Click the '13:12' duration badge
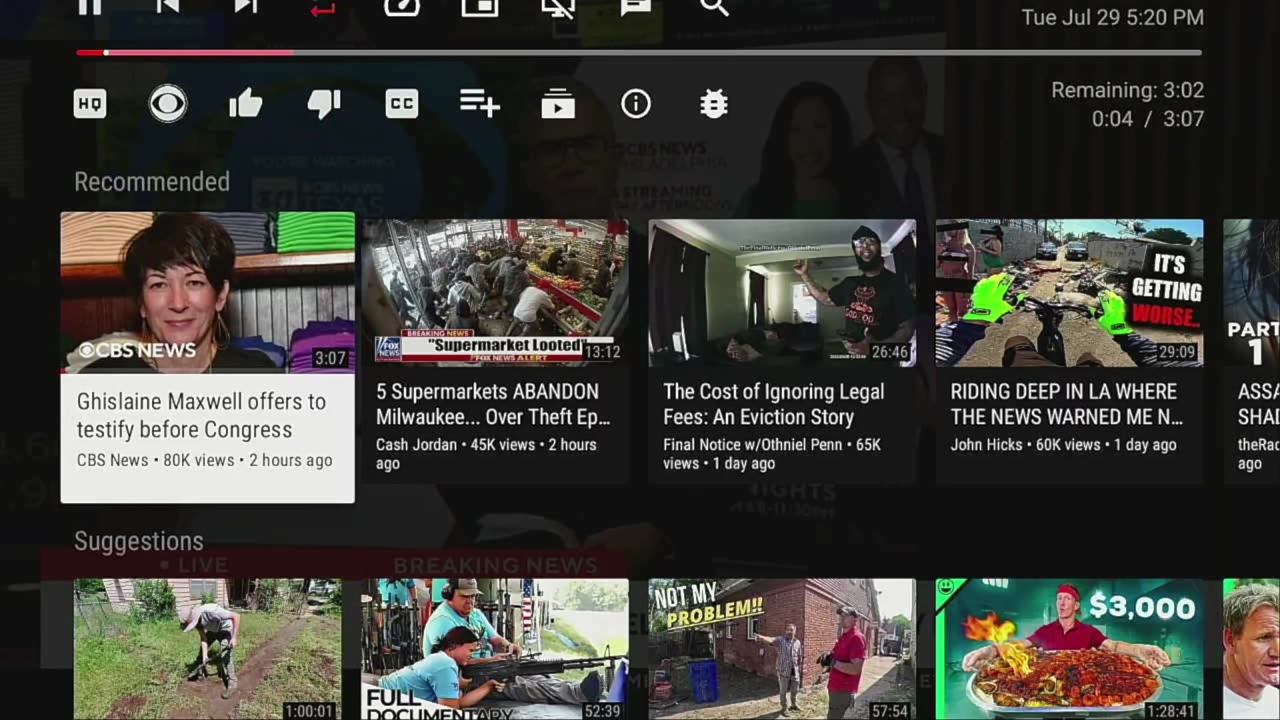Screen dimensions: 1280x720 coord(602,352)
